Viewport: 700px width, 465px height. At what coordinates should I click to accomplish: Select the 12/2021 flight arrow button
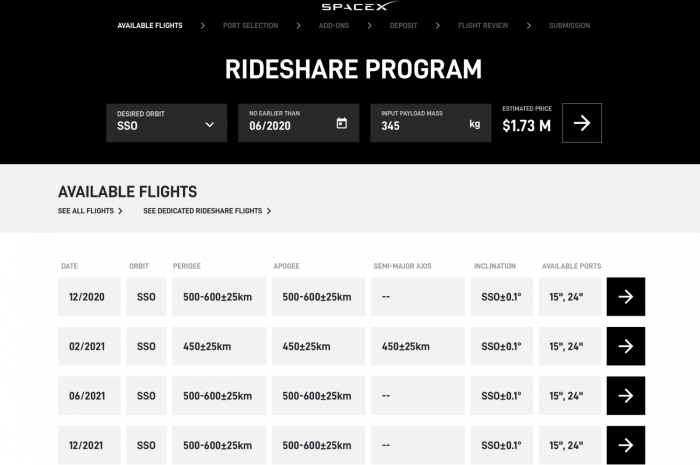(625, 444)
